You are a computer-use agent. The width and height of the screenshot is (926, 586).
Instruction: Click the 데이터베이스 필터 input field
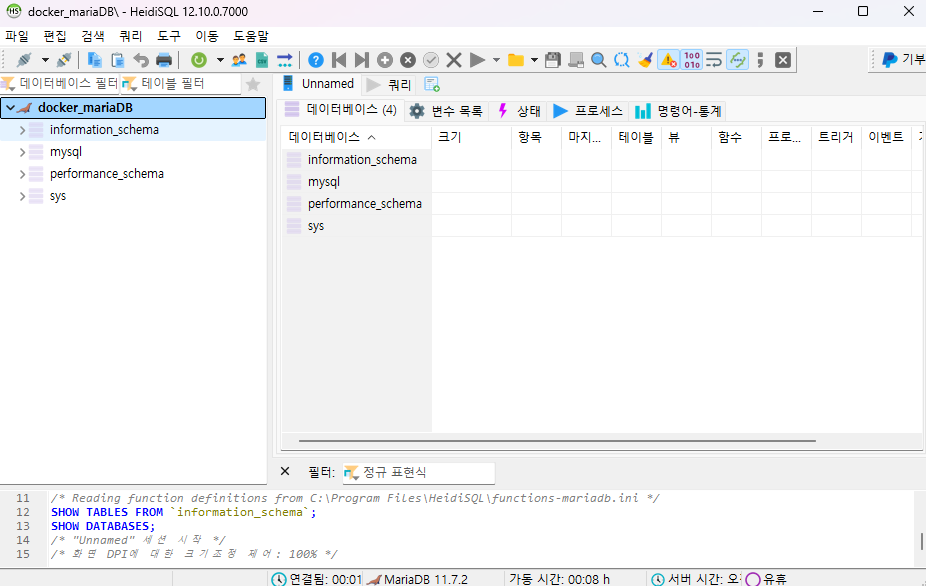60,83
